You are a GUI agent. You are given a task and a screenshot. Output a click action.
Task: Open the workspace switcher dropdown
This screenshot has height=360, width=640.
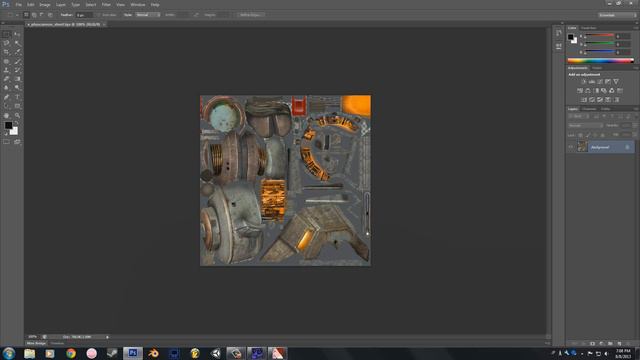(x=617, y=15)
